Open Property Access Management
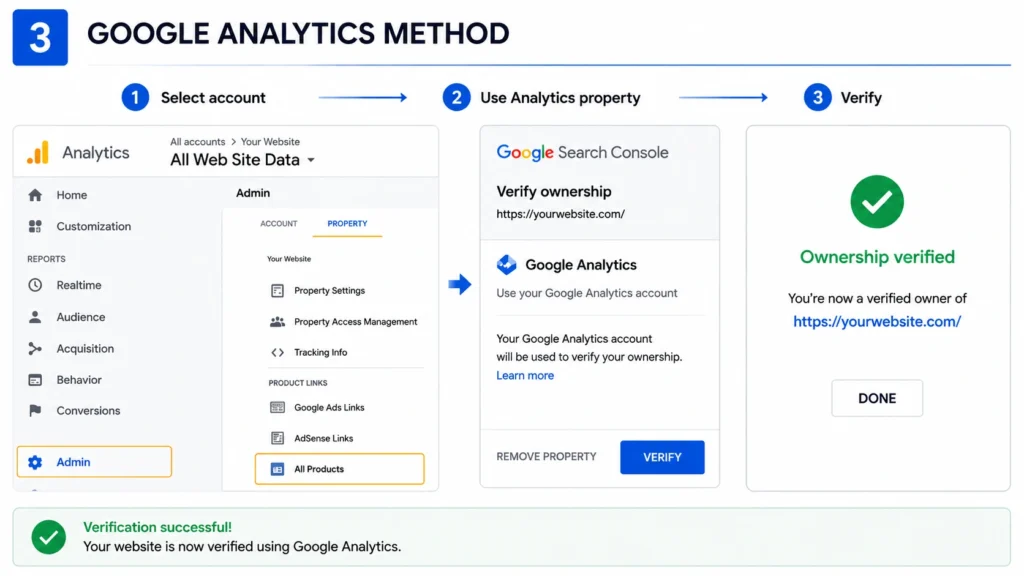 tap(355, 321)
